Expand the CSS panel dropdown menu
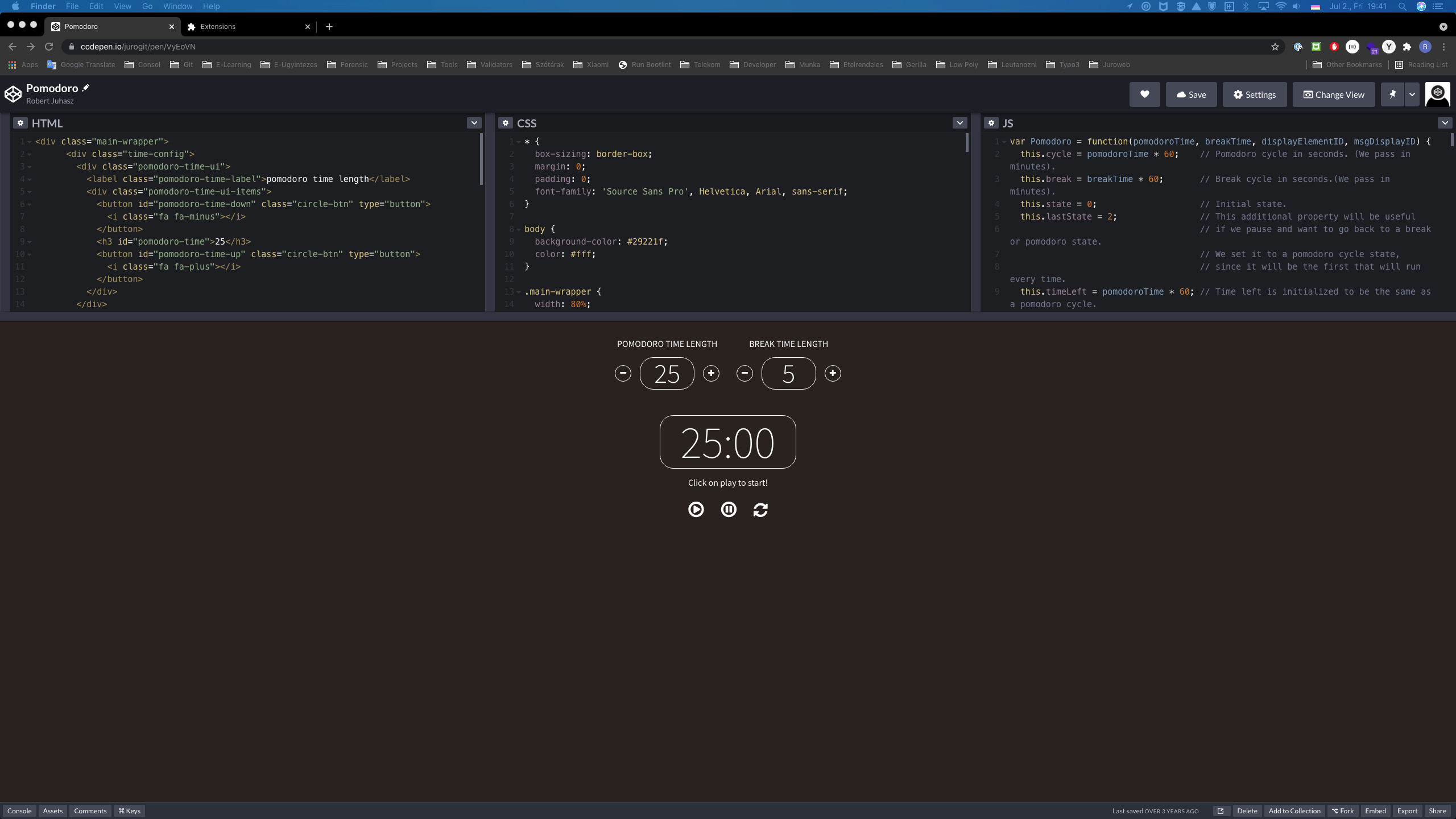This screenshot has height=819, width=1456. [x=959, y=123]
